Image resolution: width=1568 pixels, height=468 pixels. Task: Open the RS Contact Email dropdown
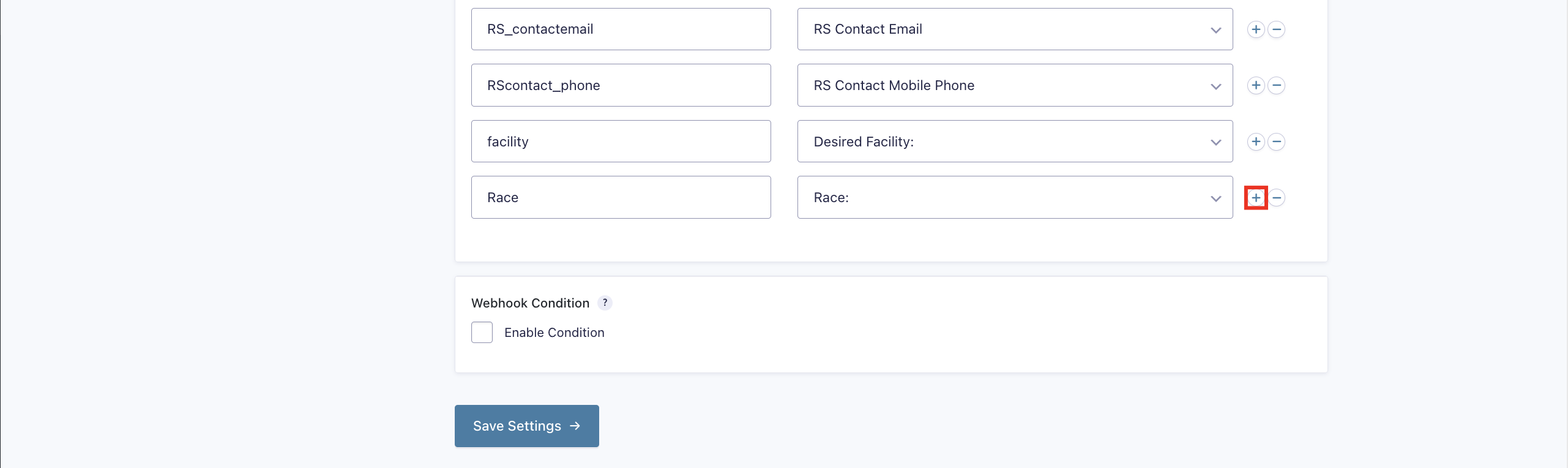click(x=1014, y=29)
